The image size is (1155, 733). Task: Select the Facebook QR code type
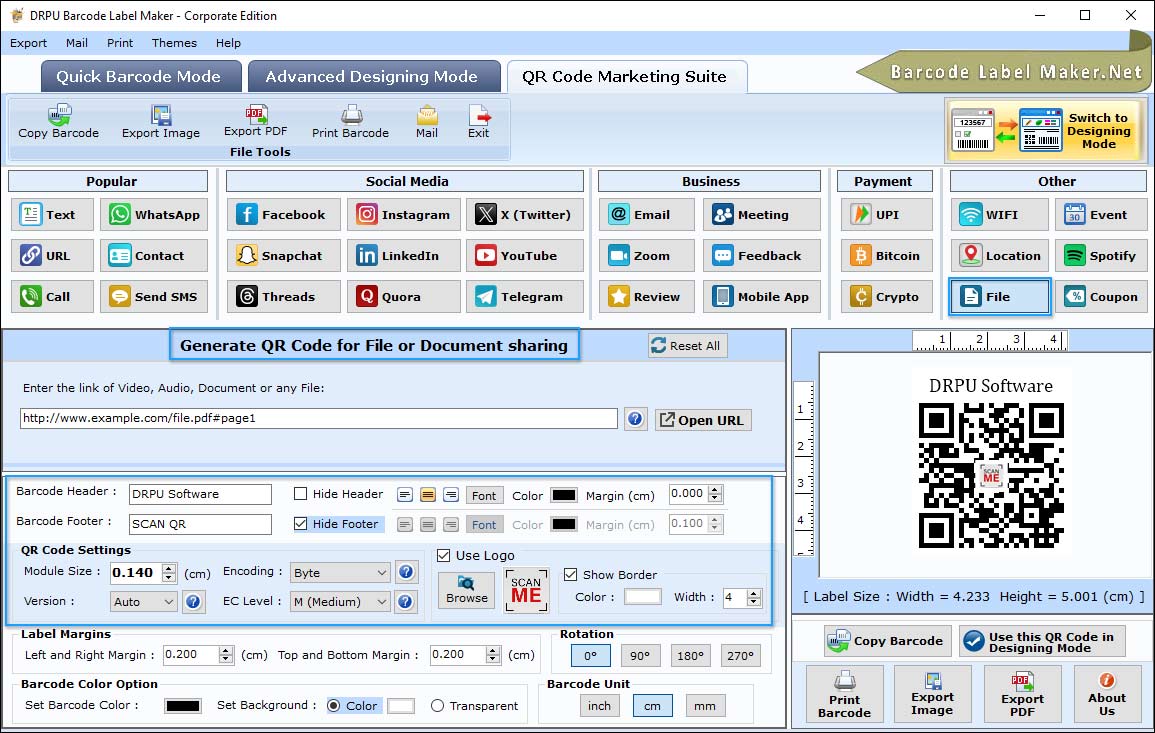pos(284,214)
